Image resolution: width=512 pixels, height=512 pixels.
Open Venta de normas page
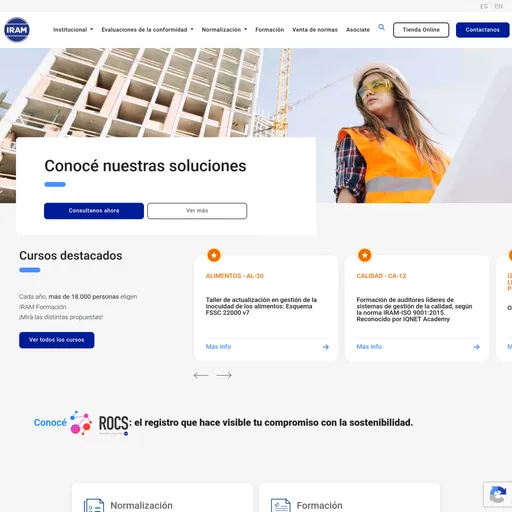point(315,30)
